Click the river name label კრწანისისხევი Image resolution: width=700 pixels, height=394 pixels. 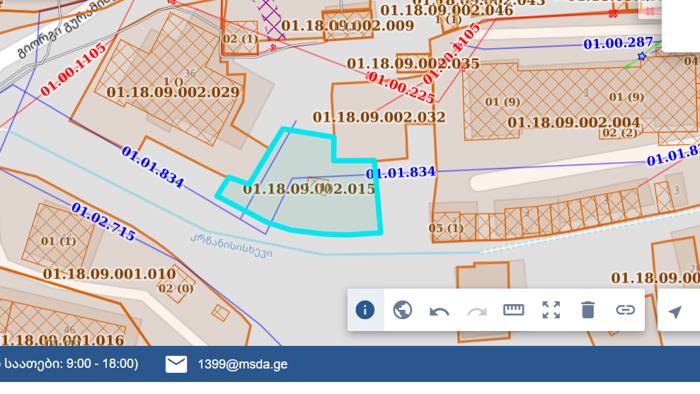pos(231,246)
